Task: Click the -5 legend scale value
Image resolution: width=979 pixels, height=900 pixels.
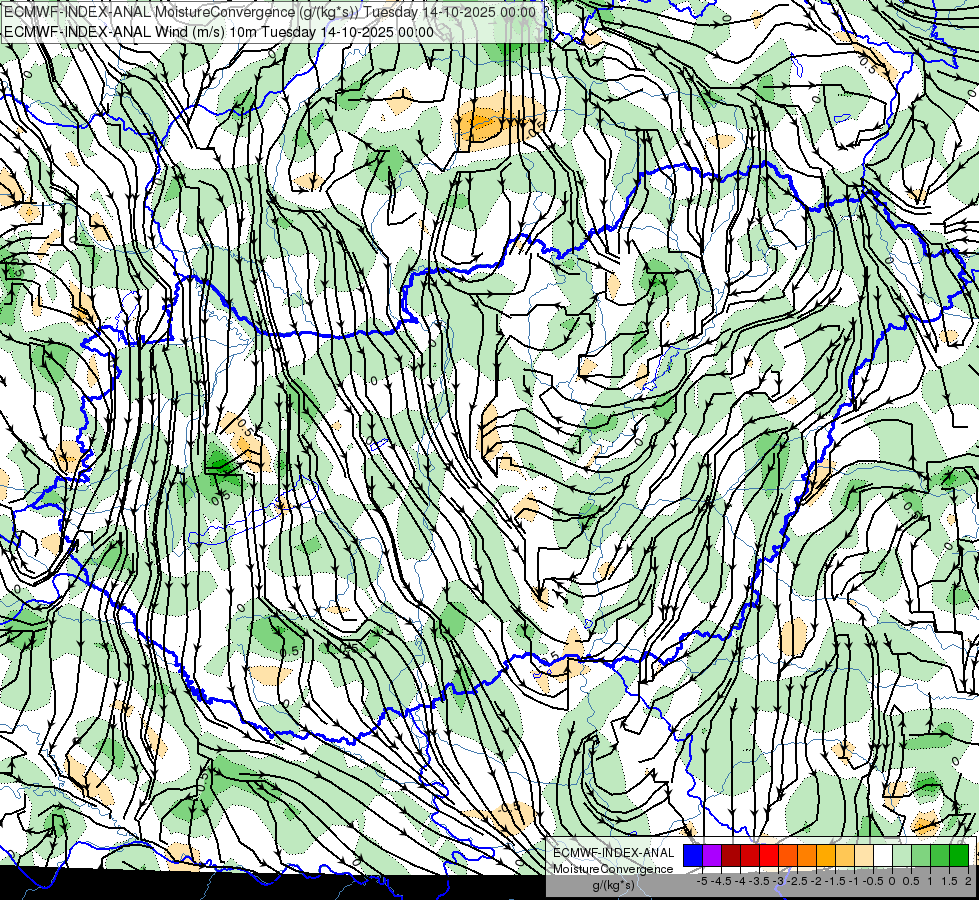Action: pos(702,881)
